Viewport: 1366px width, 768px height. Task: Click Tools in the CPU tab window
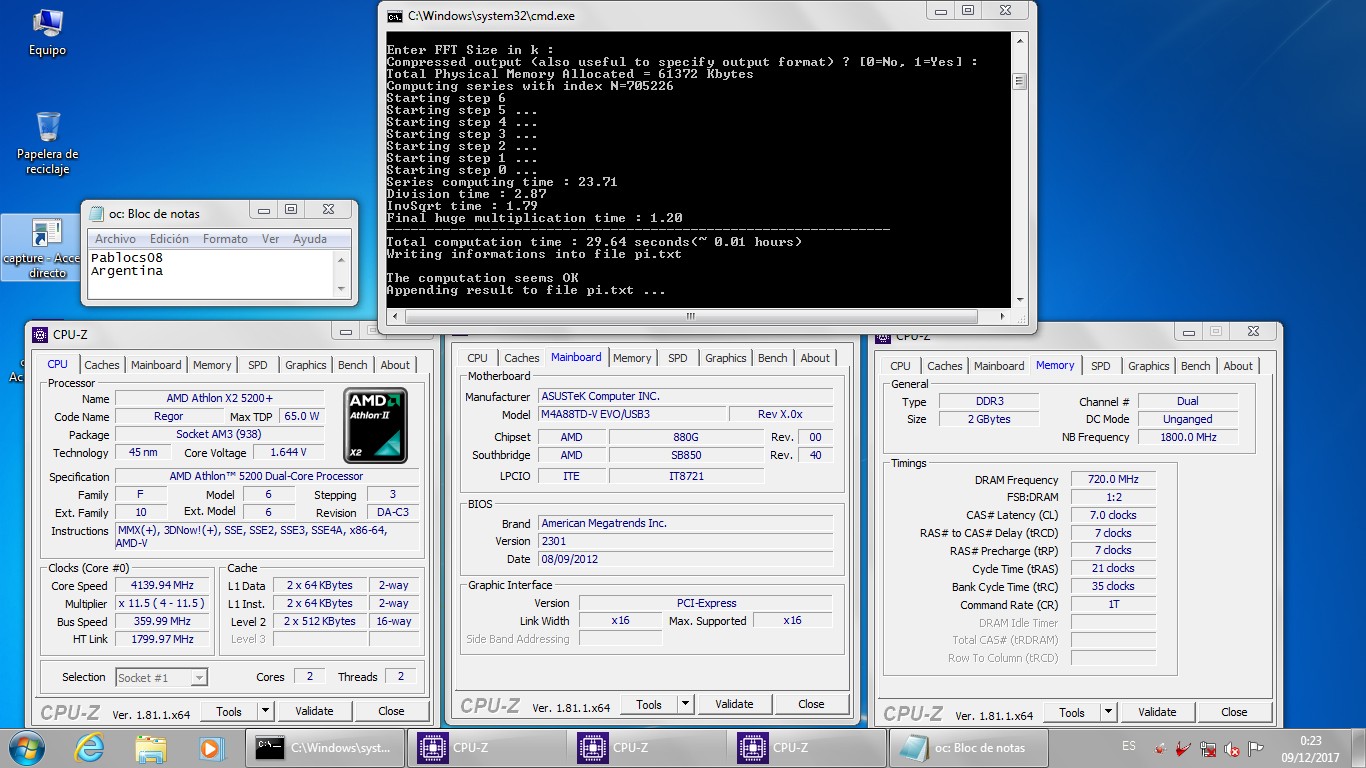[229, 711]
